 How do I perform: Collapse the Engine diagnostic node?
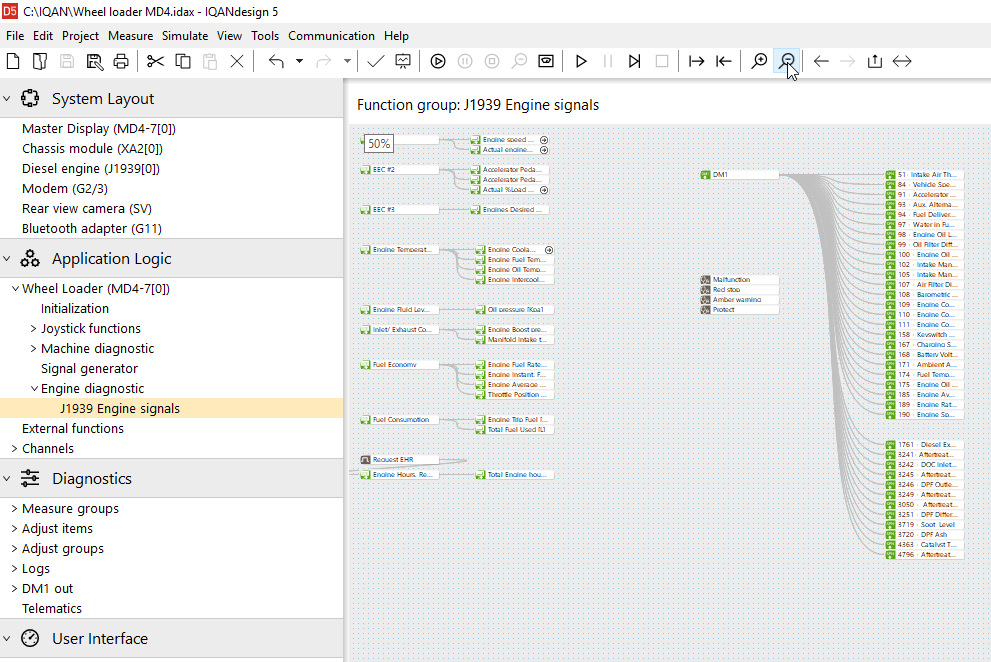(34, 389)
